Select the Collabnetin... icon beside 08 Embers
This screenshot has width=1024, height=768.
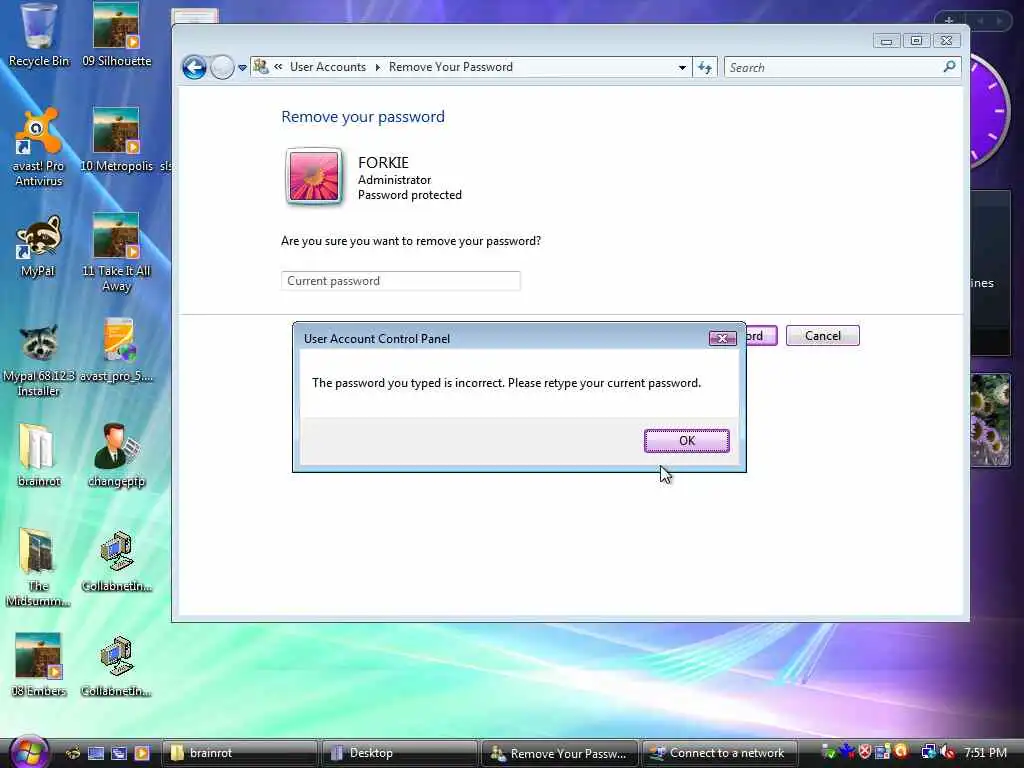point(116,666)
